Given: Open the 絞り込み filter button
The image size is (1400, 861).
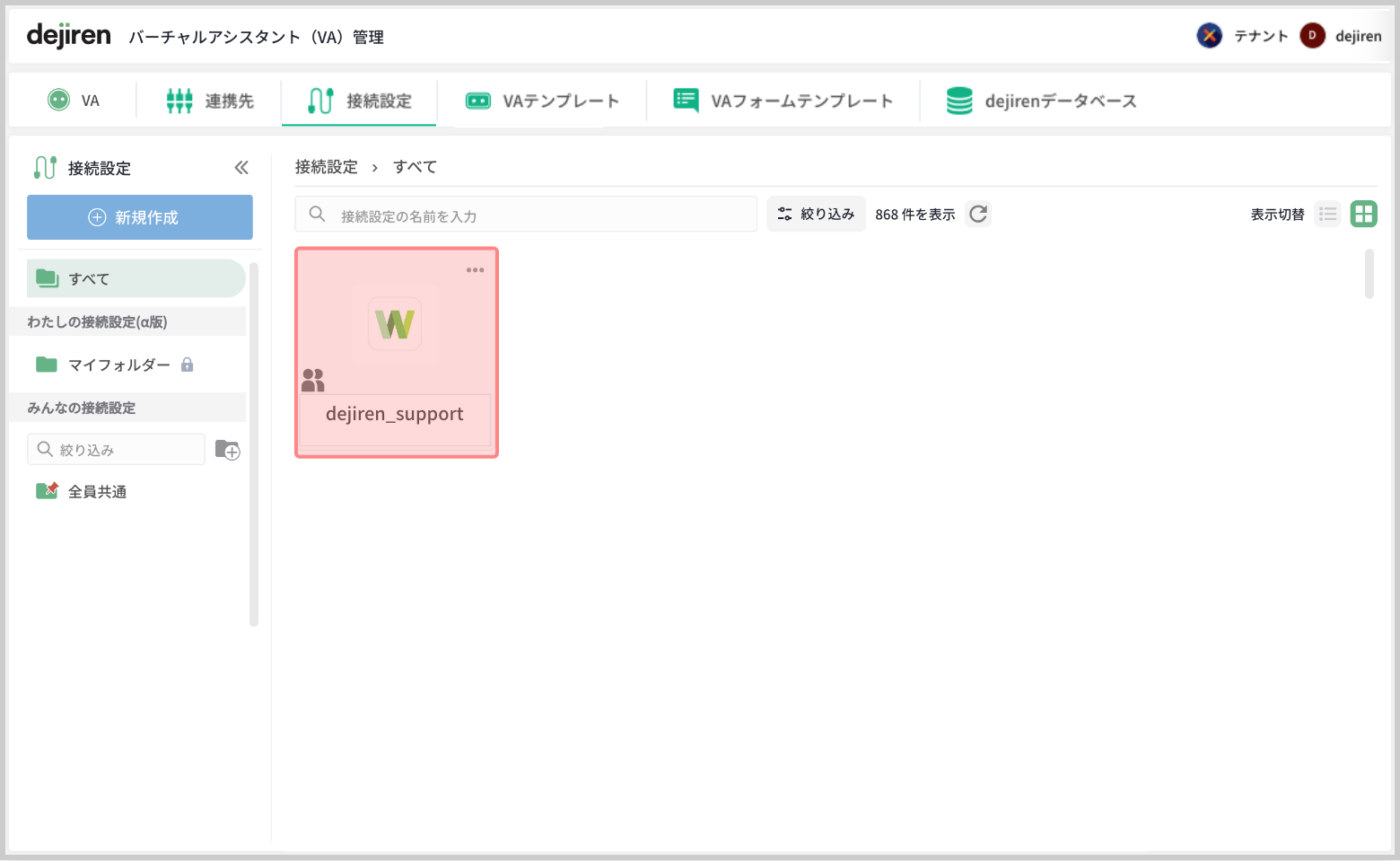Looking at the screenshot, I should pos(816,214).
